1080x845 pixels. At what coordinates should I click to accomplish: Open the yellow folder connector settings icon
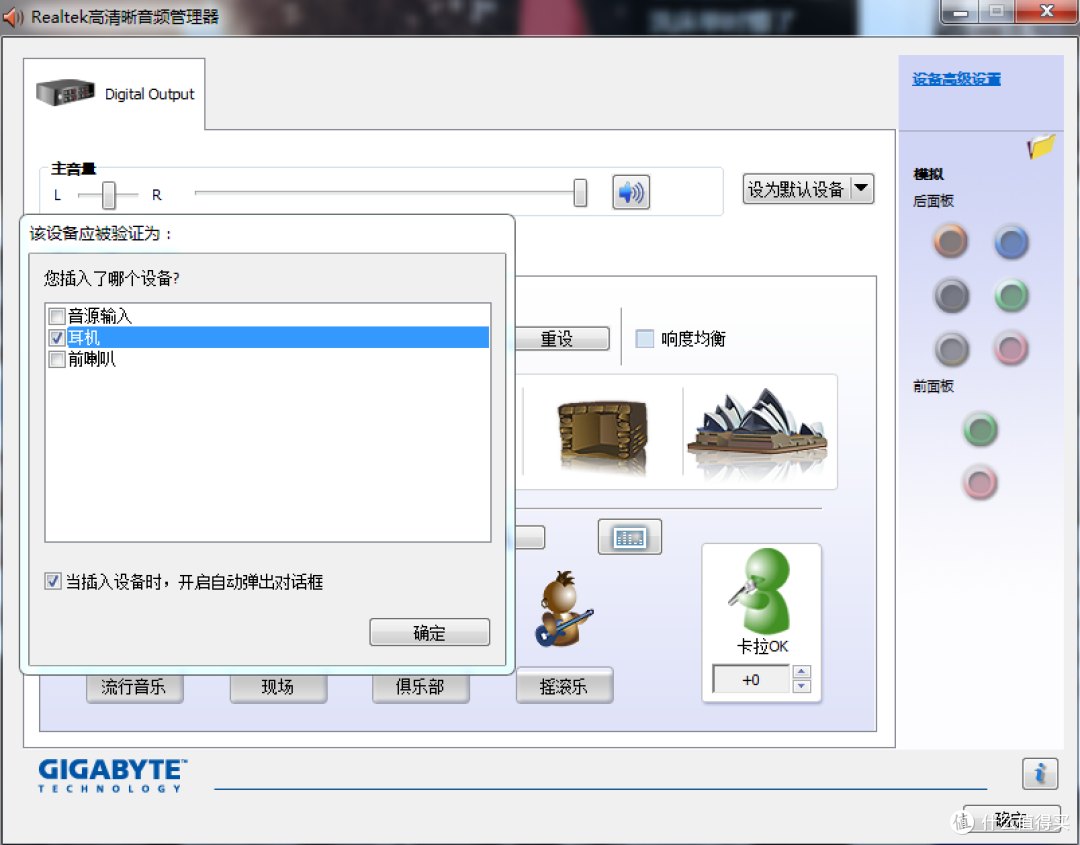[x=1041, y=146]
